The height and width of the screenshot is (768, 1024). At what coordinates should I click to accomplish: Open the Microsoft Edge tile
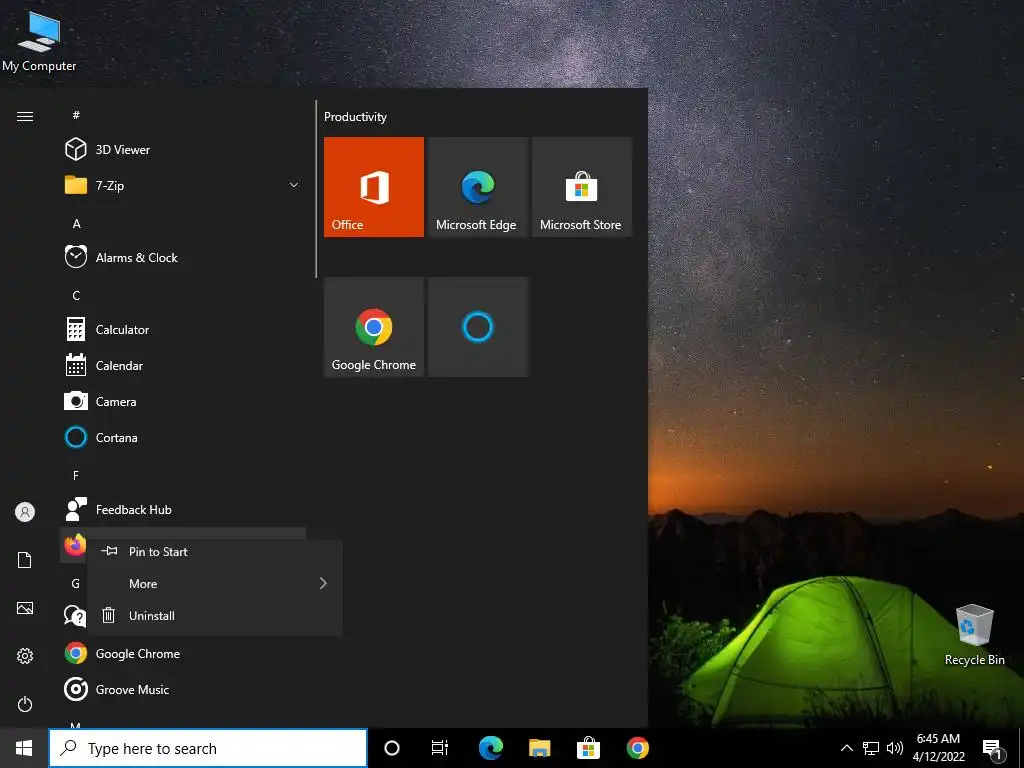tap(478, 187)
